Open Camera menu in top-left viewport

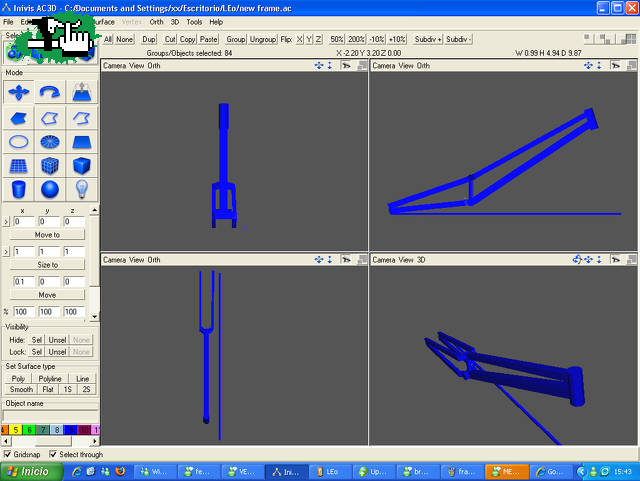[116, 65]
